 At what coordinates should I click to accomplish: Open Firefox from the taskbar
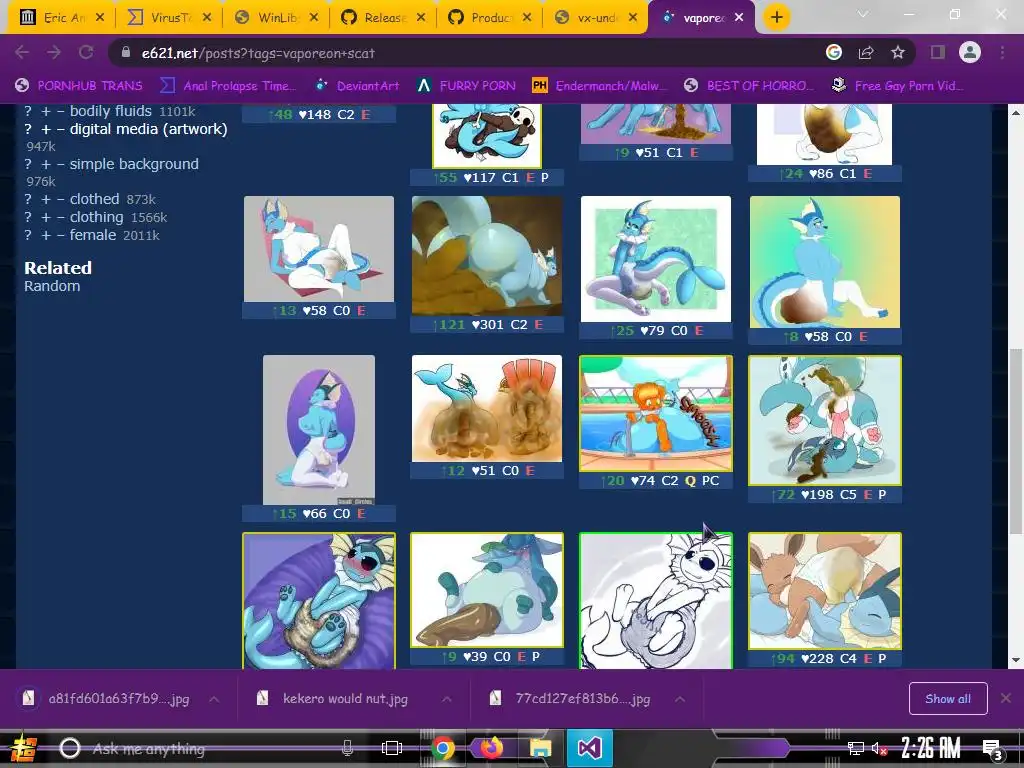point(492,748)
